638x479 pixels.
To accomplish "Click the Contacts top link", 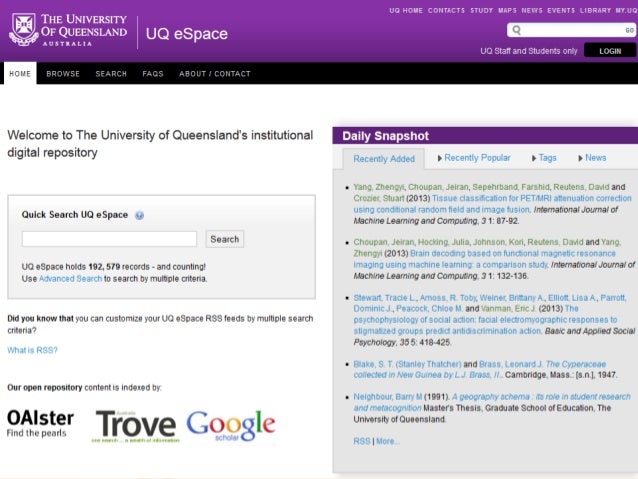I will tap(446, 11).
